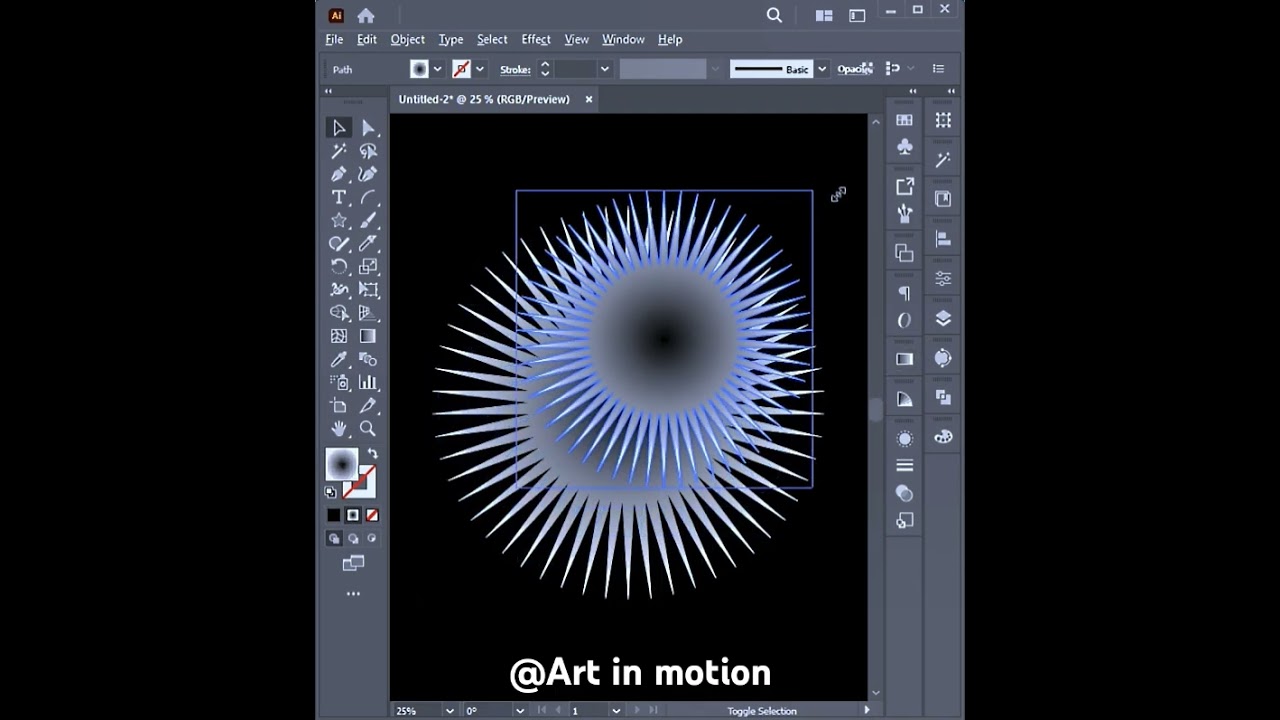The height and width of the screenshot is (720, 1280).
Task: Click the Stroke link in control bar
Action: [515, 69]
